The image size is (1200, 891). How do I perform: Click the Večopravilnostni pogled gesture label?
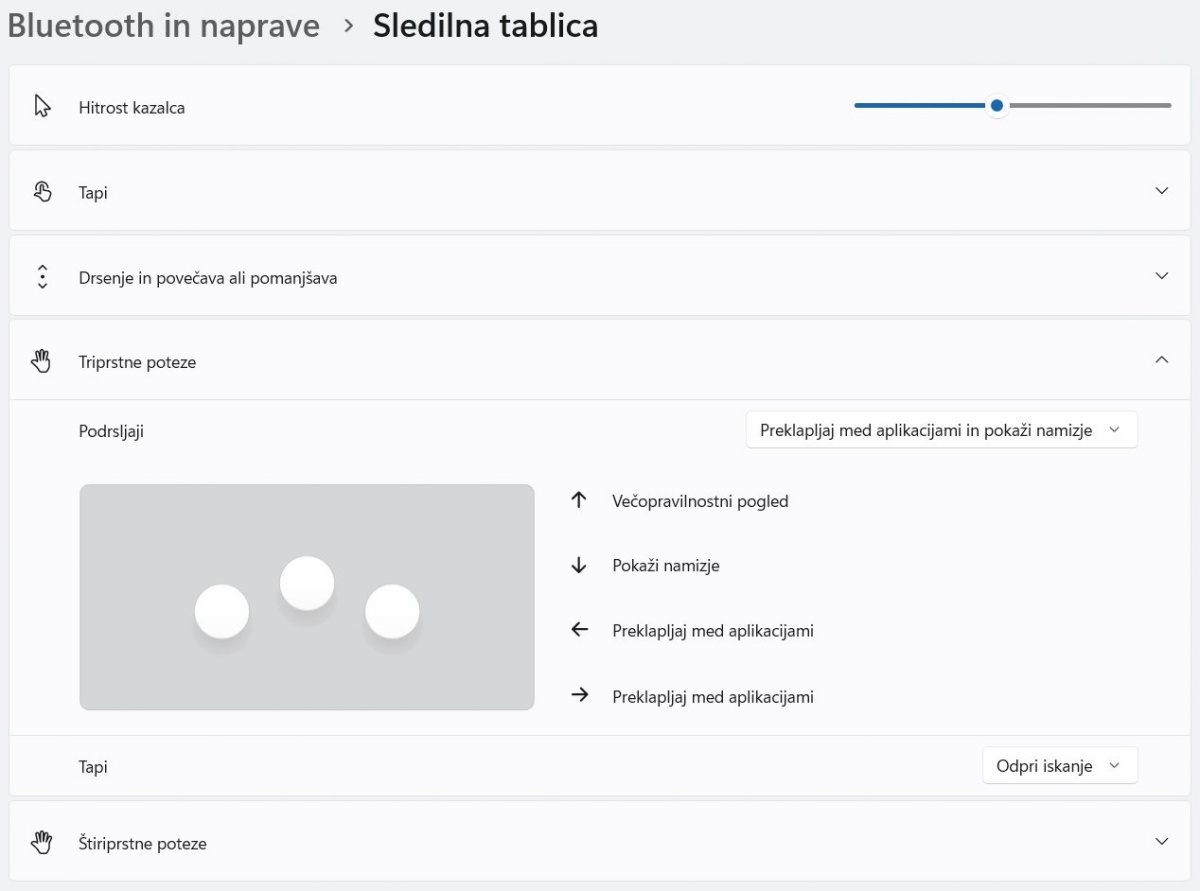coord(700,501)
